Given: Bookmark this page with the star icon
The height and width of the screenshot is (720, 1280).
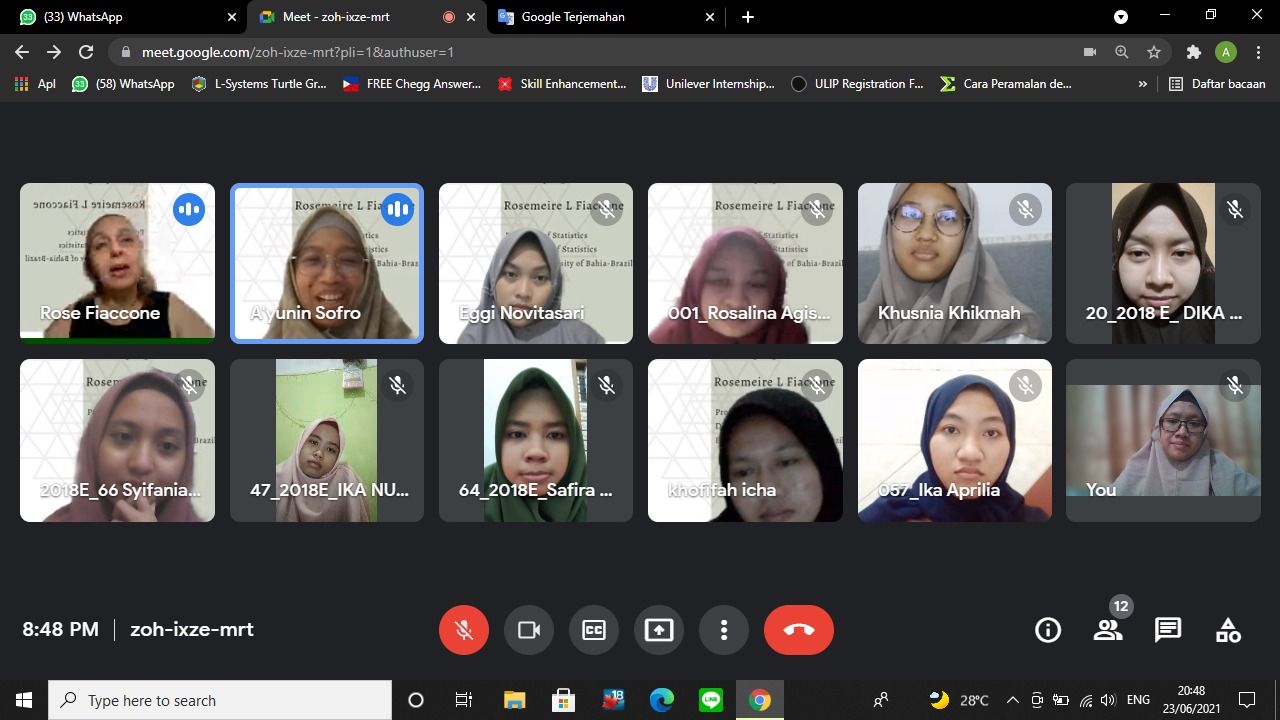Looking at the screenshot, I should coord(1154,52).
